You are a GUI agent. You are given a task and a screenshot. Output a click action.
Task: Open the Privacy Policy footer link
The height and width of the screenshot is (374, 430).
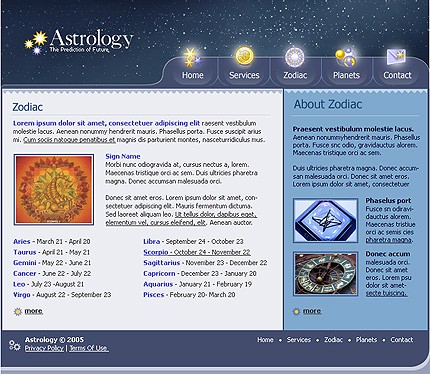[44, 348]
